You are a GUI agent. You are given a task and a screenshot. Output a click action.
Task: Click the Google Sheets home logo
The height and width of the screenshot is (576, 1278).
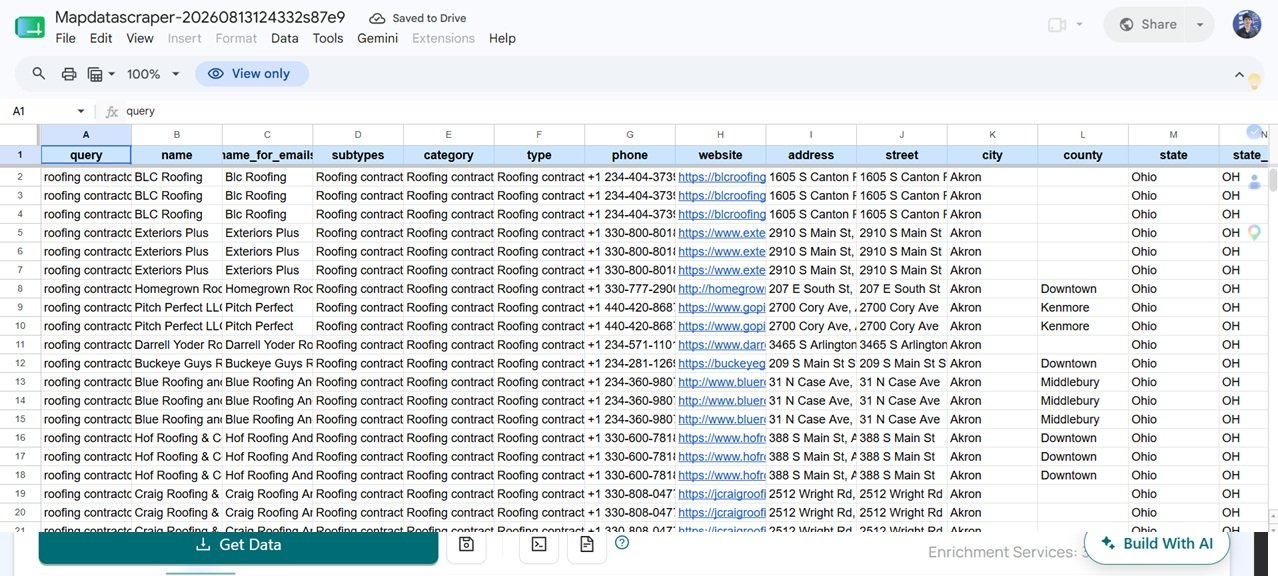[29, 27]
